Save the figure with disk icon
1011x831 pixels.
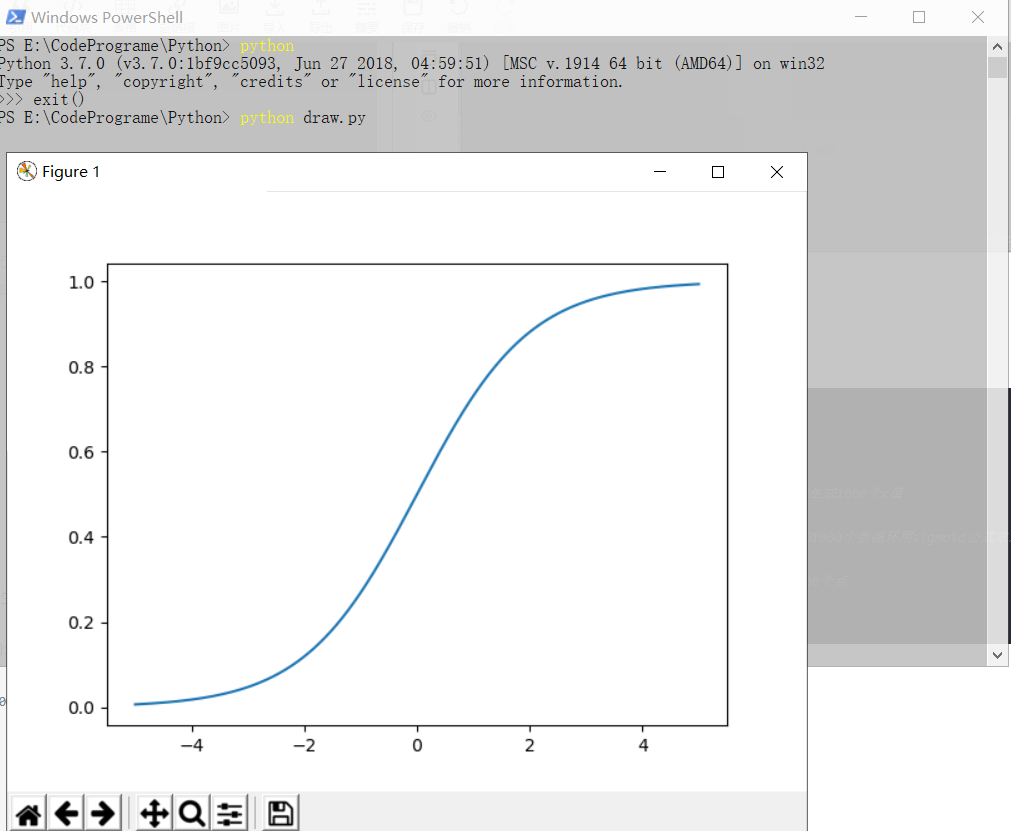click(x=280, y=814)
